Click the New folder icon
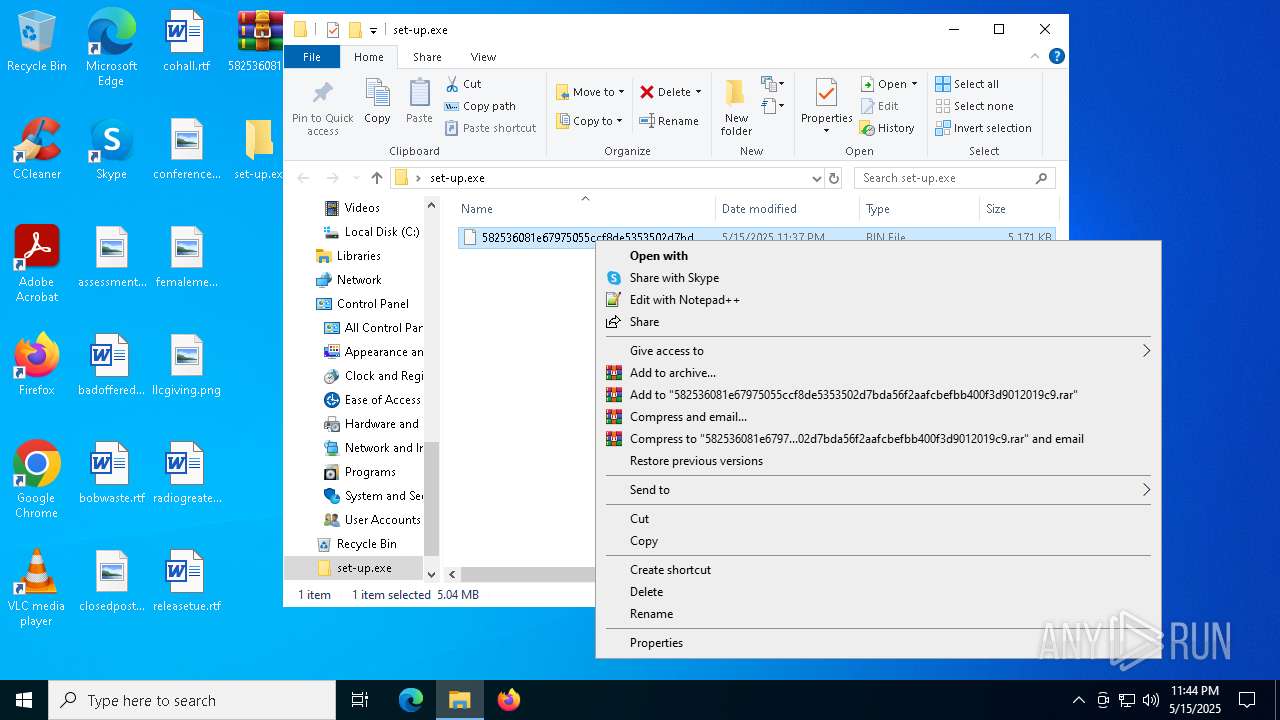Screen dimensions: 1280x720 (736, 107)
